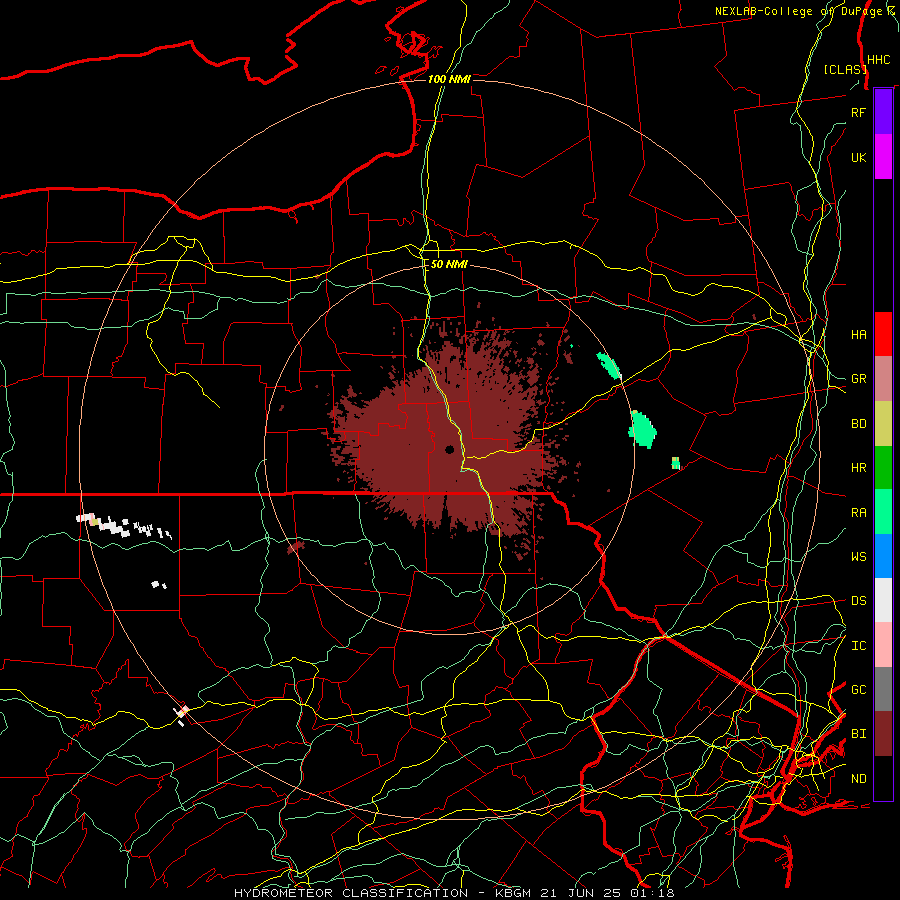Click the HR dark green legend block
The width and height of the screenshot is (900, 900).
[x=883, y=467]
